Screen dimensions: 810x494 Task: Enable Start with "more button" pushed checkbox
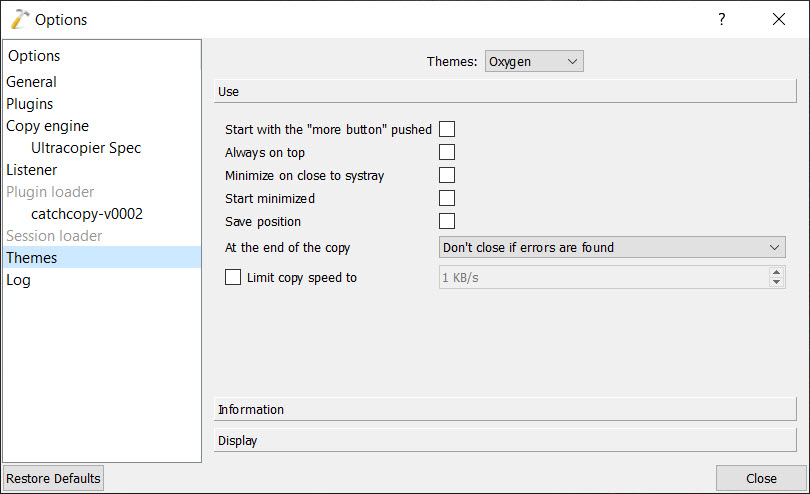(x=447, y=129)
